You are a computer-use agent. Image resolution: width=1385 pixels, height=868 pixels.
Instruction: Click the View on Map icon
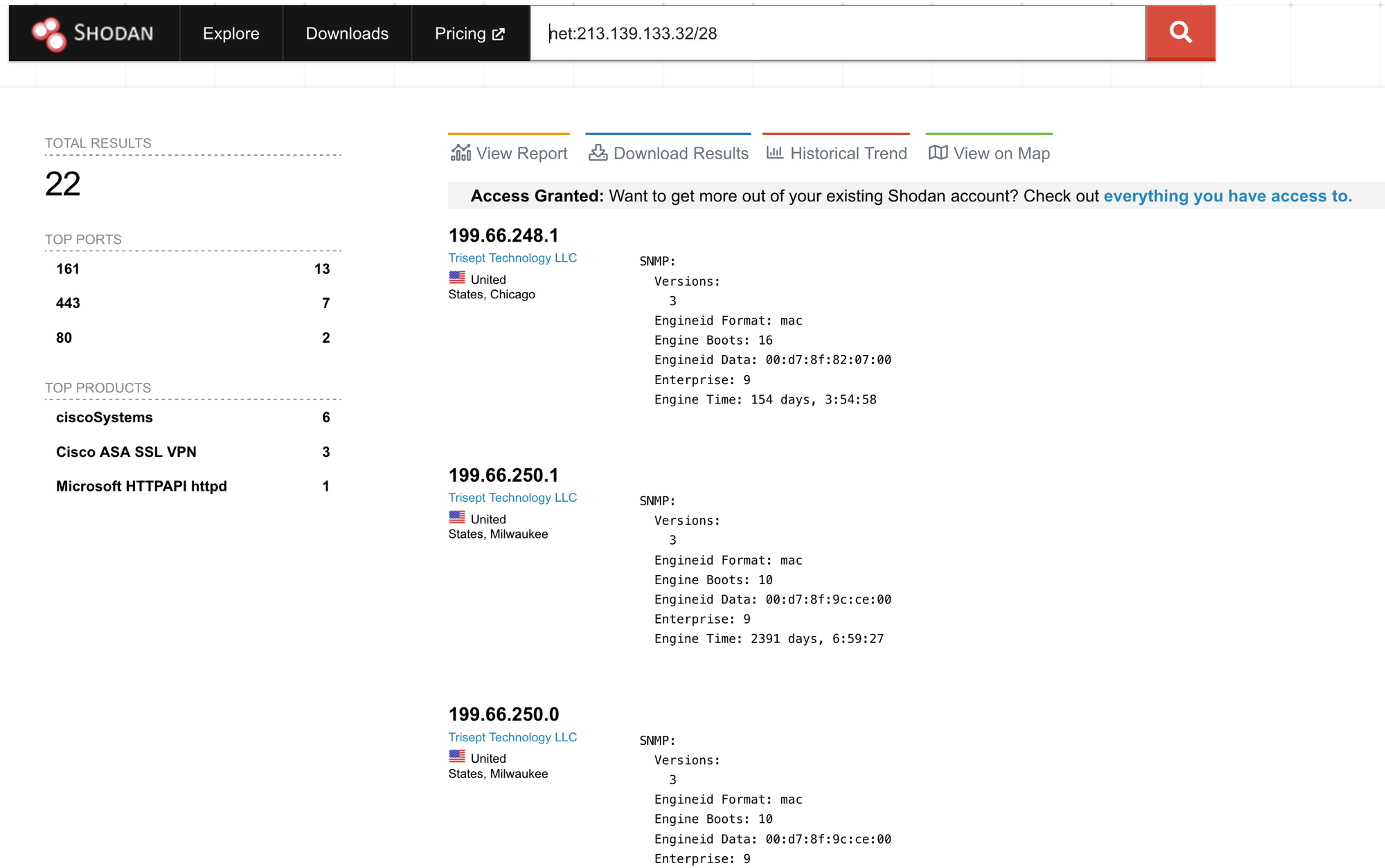pyautogui.click(x=938, y=152)
